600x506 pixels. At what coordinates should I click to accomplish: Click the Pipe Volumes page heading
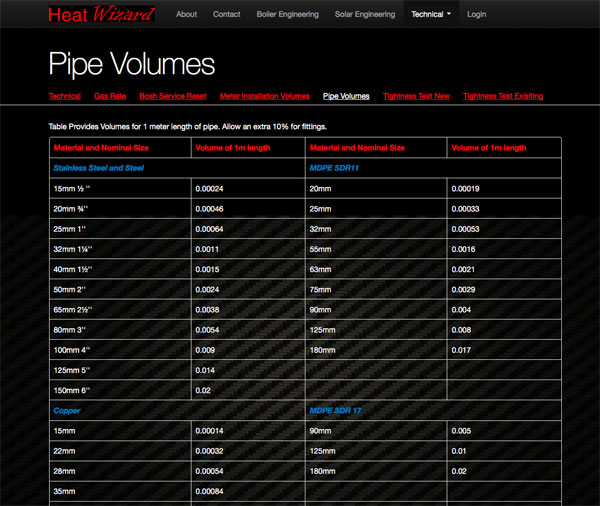pos(131,64)
